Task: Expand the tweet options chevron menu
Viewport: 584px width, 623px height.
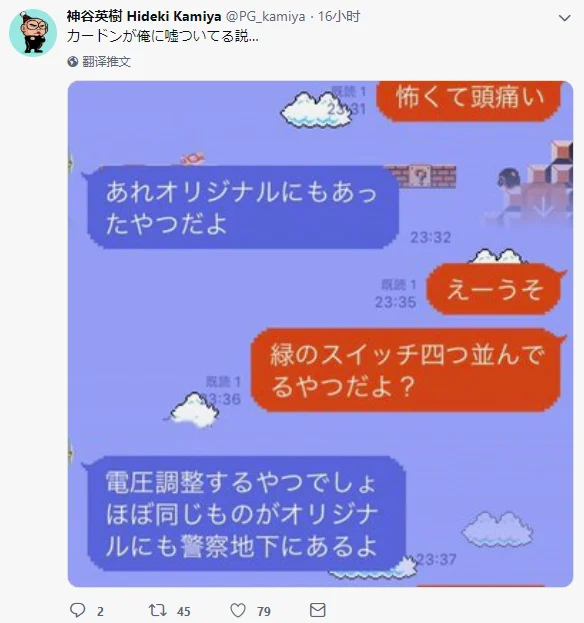Action: [x=565, y=18]
